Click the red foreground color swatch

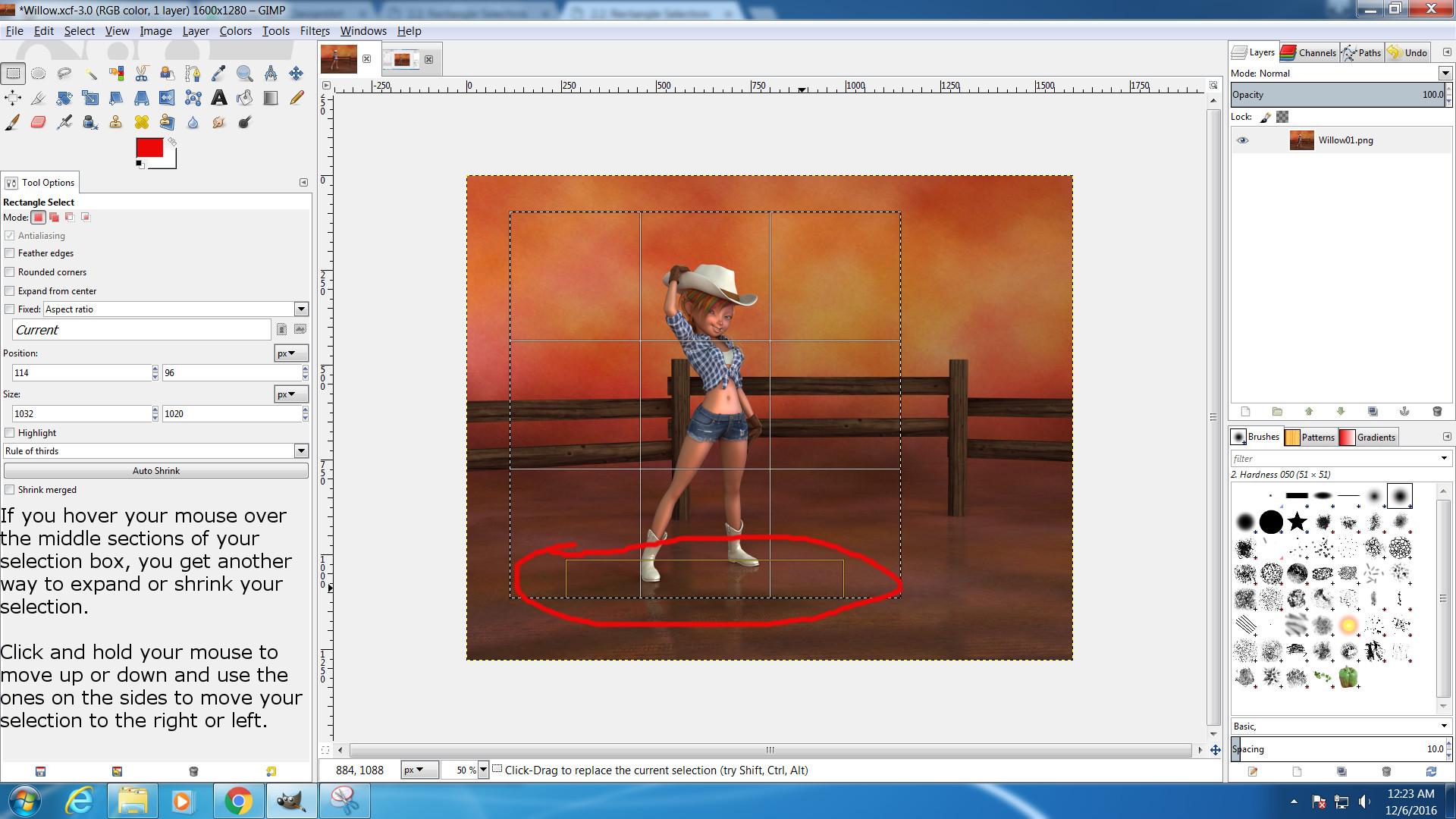[x=149, y=148]
